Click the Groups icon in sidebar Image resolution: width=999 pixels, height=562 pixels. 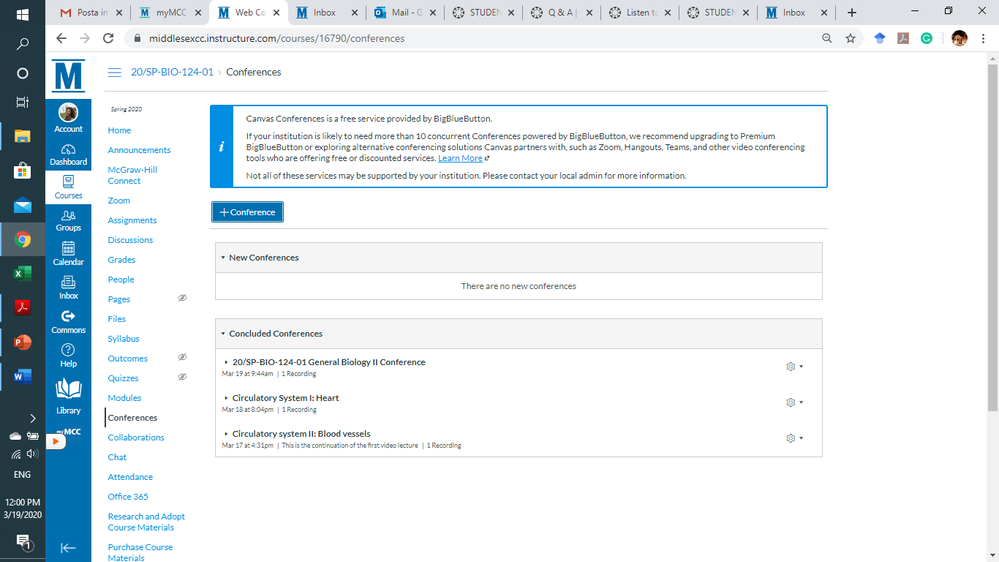point(68,220)
